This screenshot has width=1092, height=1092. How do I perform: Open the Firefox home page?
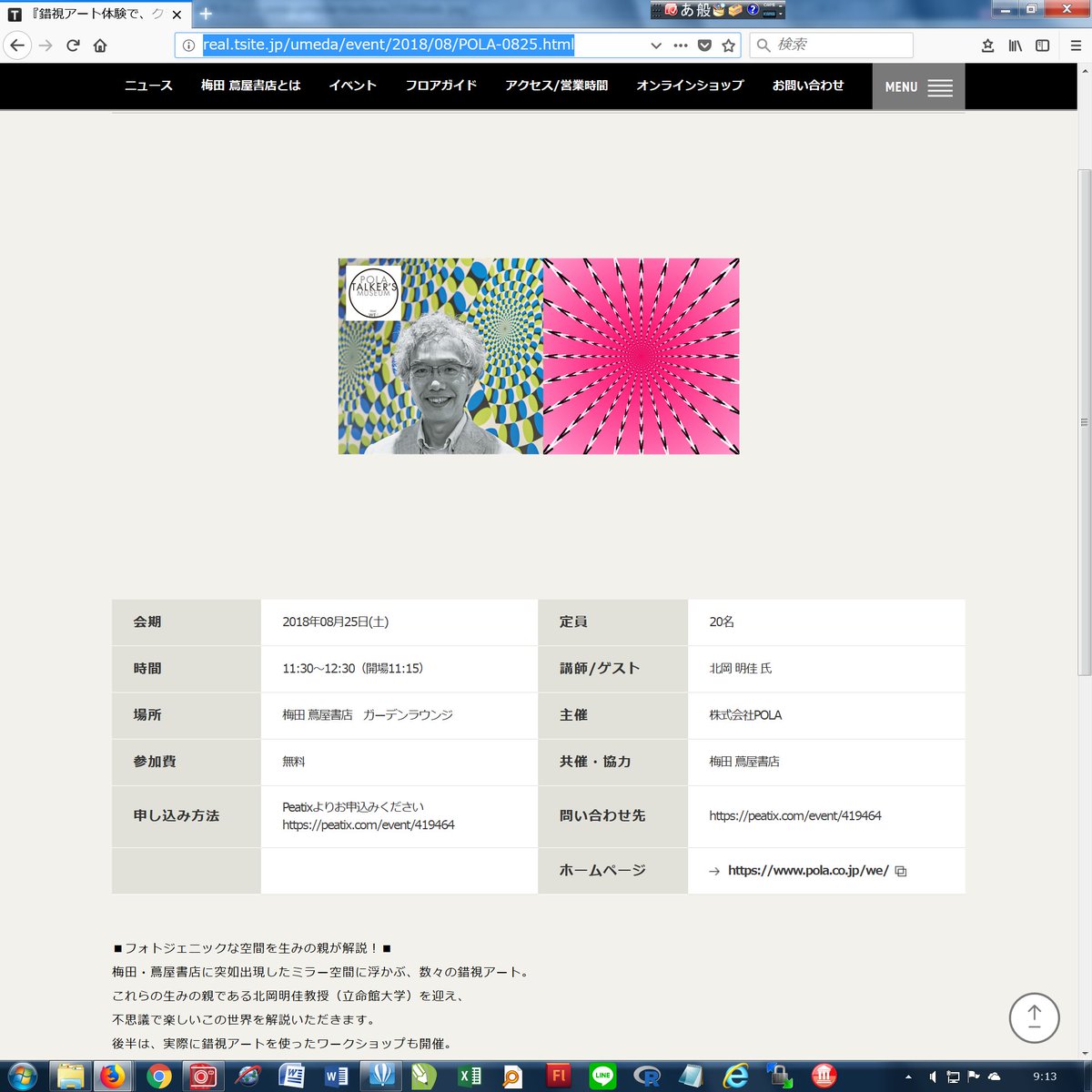click(100, 45)
